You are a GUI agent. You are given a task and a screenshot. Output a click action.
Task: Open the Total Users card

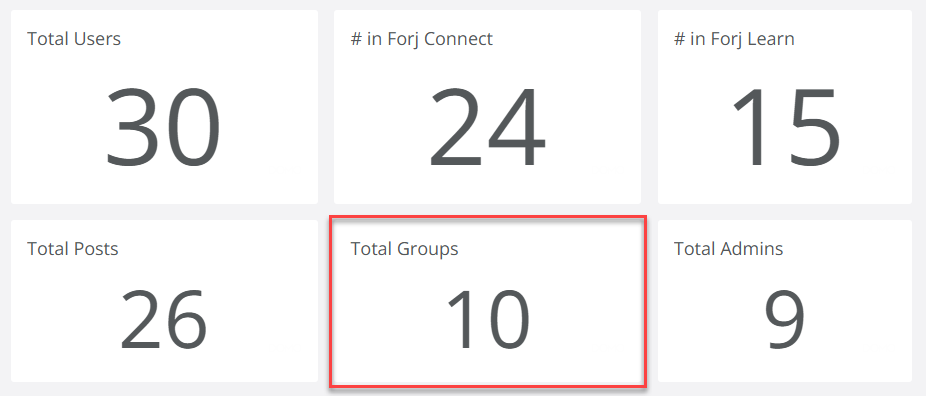164,107
